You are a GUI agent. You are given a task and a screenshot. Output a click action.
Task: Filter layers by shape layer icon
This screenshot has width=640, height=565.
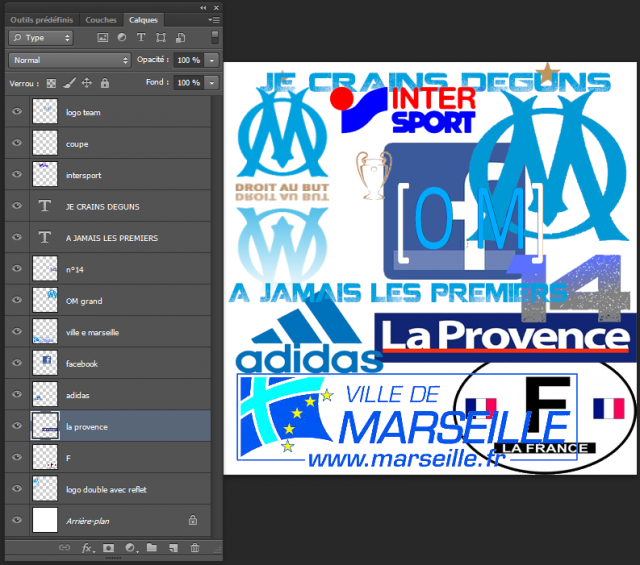tap(161, 38)
